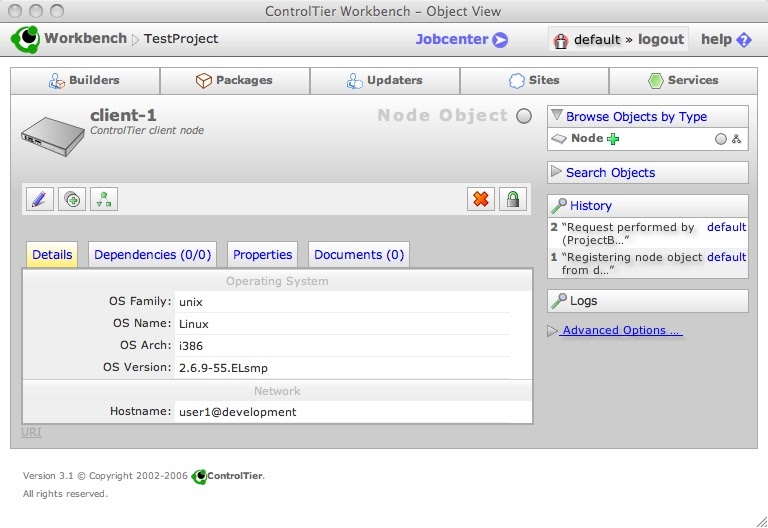
Task: Click the History magnifier icon
Action: point(559,206)
